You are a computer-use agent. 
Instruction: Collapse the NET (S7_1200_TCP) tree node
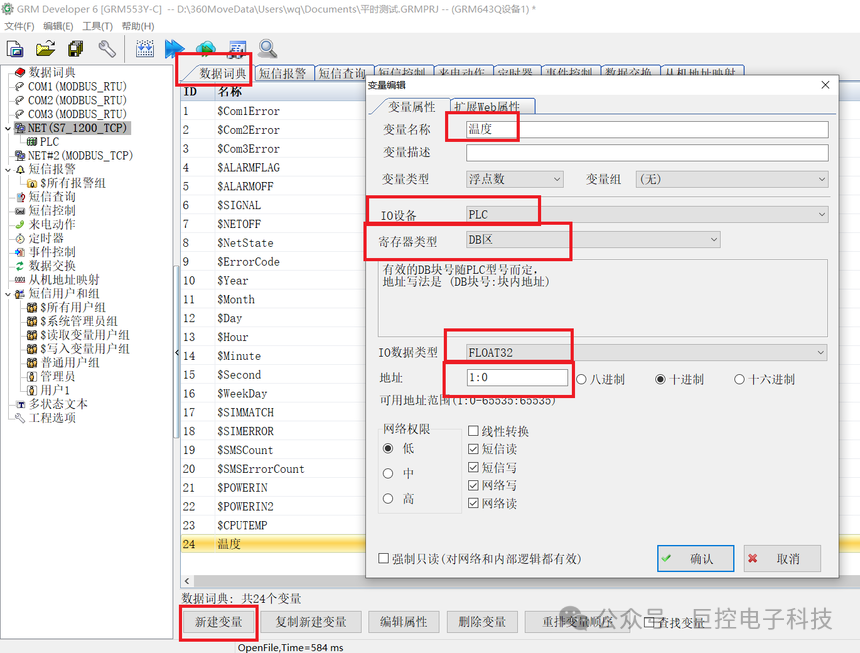pyautogui.click(x=8, y=128)
